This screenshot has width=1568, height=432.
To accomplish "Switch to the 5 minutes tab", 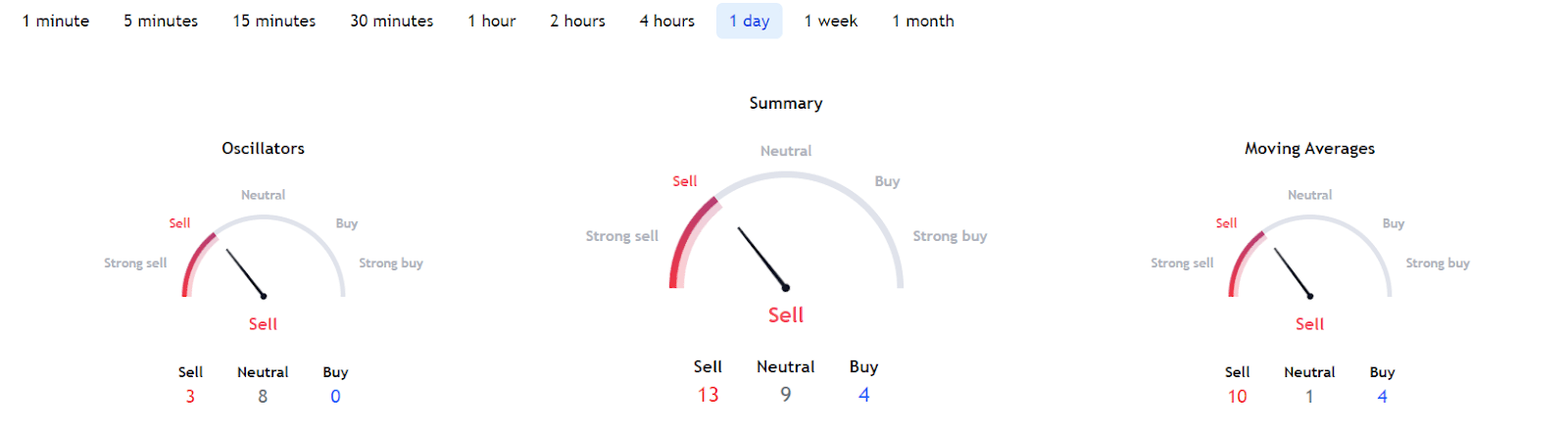I will pos(161,21).
